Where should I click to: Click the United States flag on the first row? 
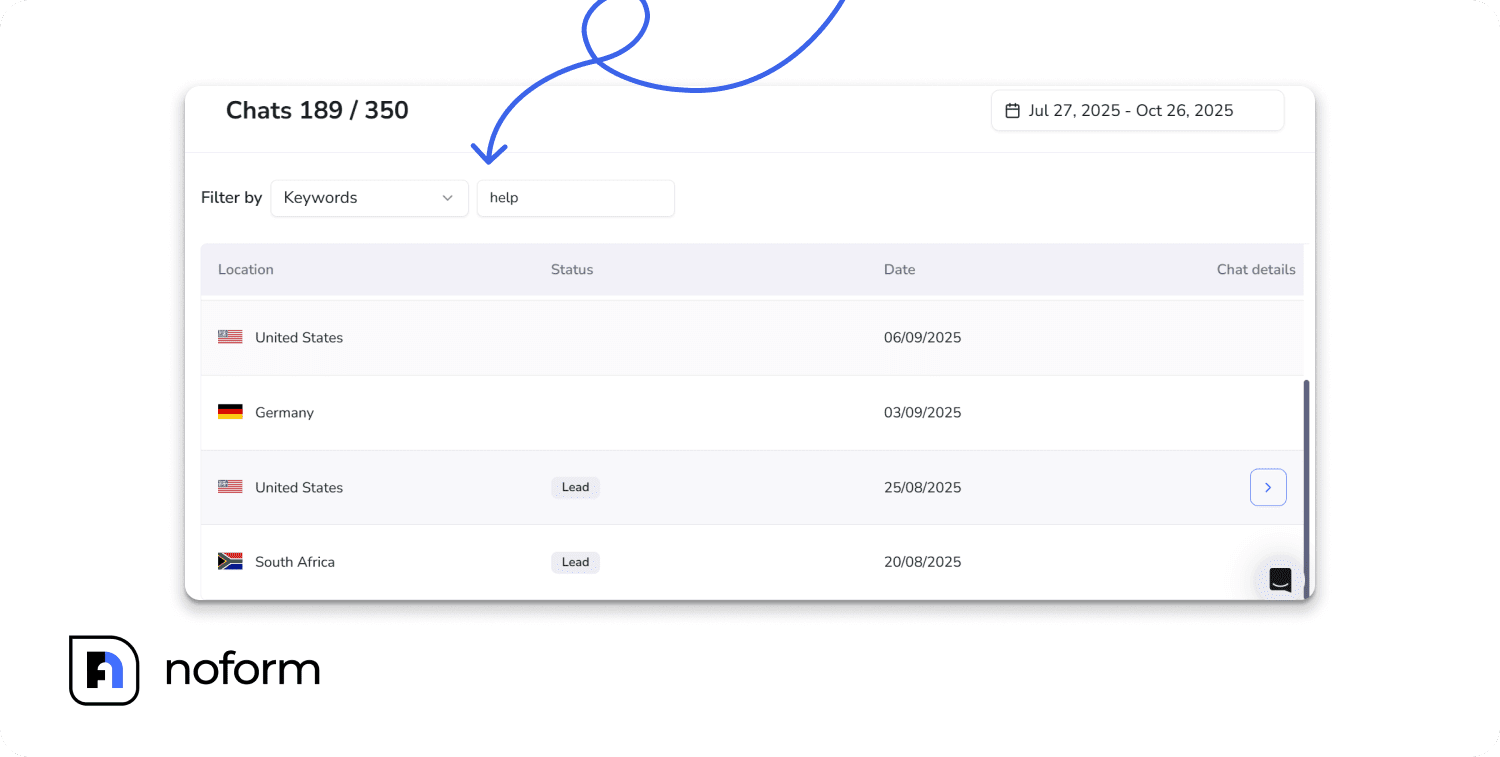(230, 336)
